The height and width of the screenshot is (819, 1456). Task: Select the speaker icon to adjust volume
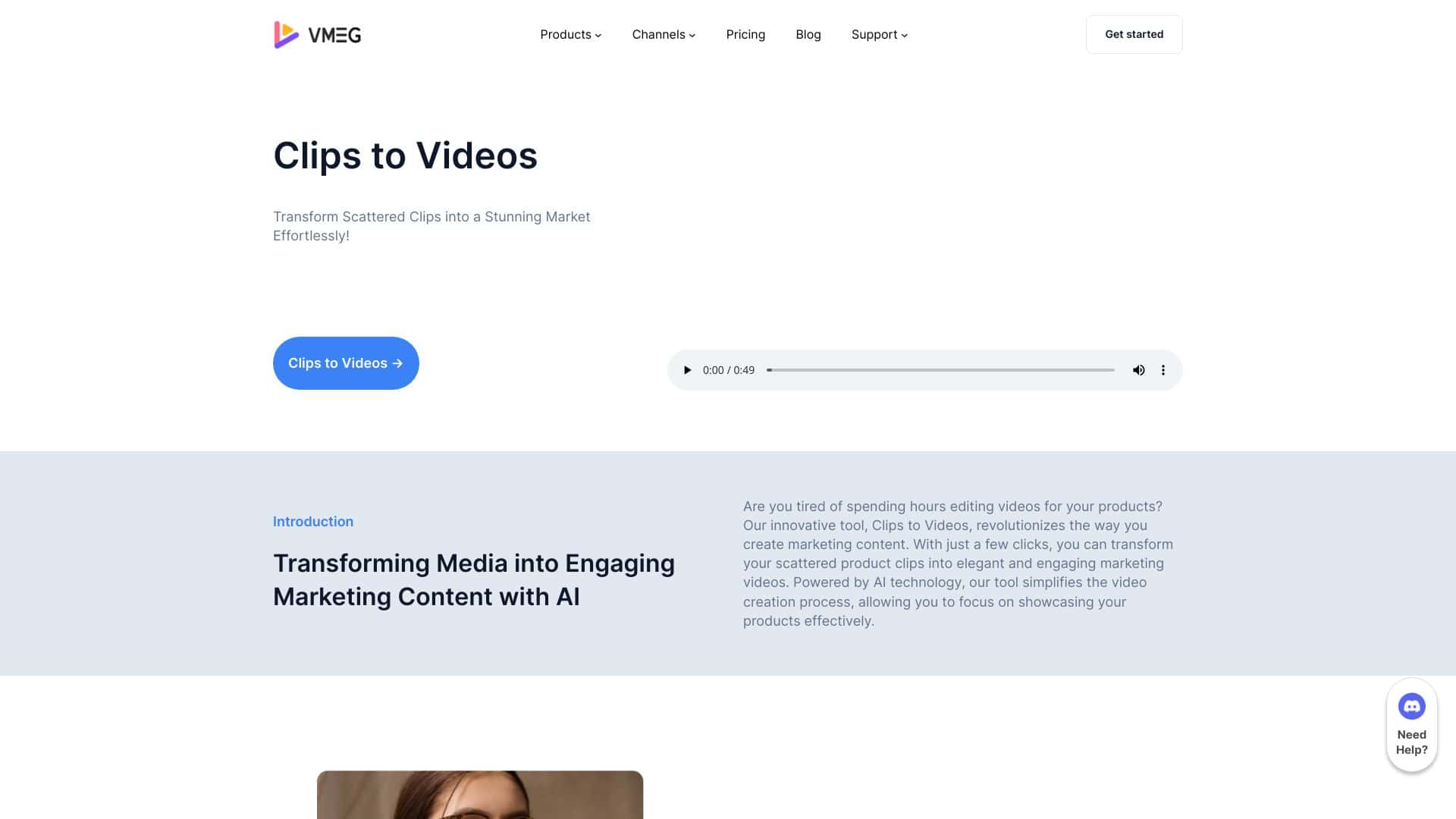click(1138, 370)
